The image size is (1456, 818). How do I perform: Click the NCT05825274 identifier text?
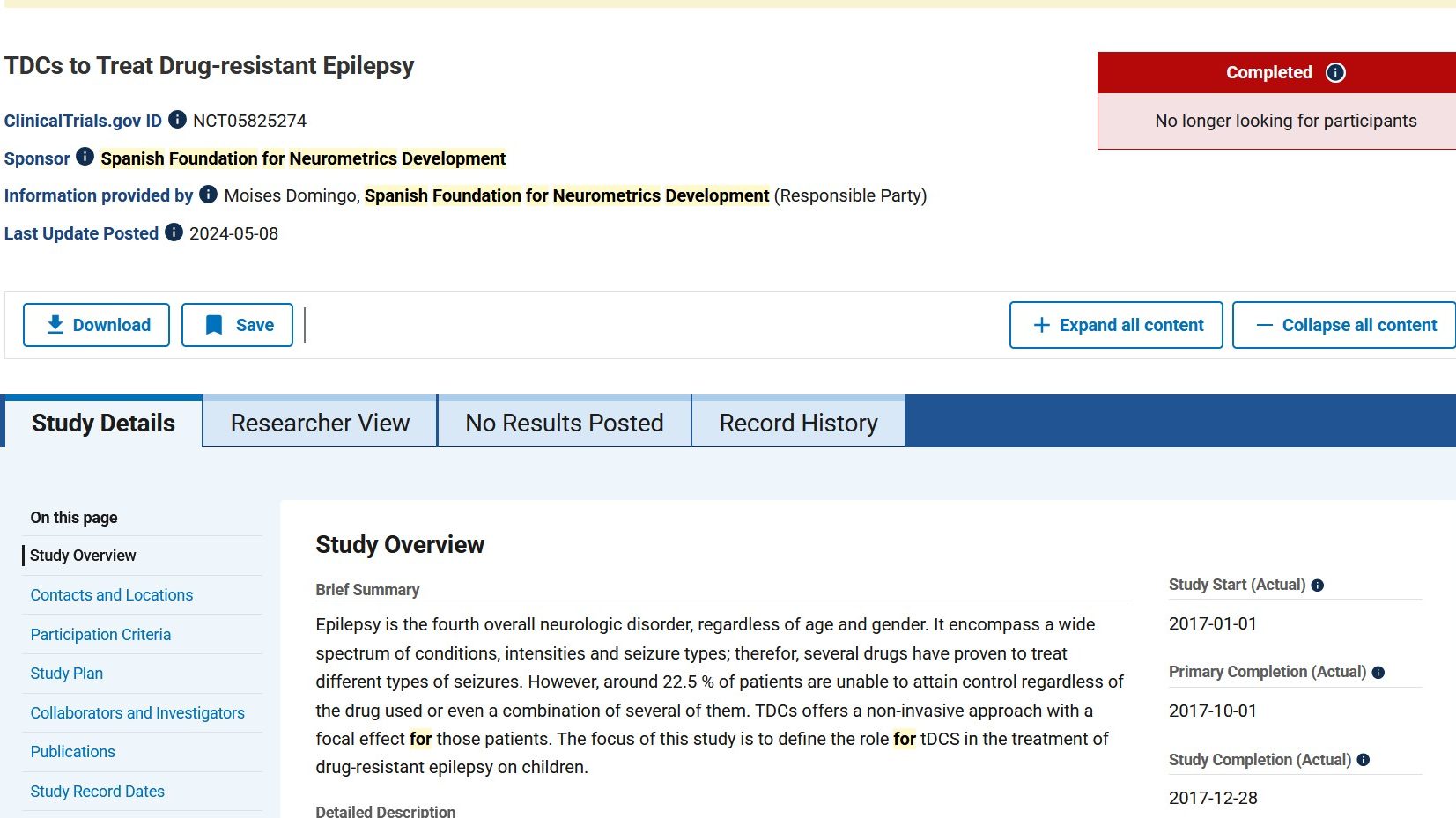(x=249, y=121)
